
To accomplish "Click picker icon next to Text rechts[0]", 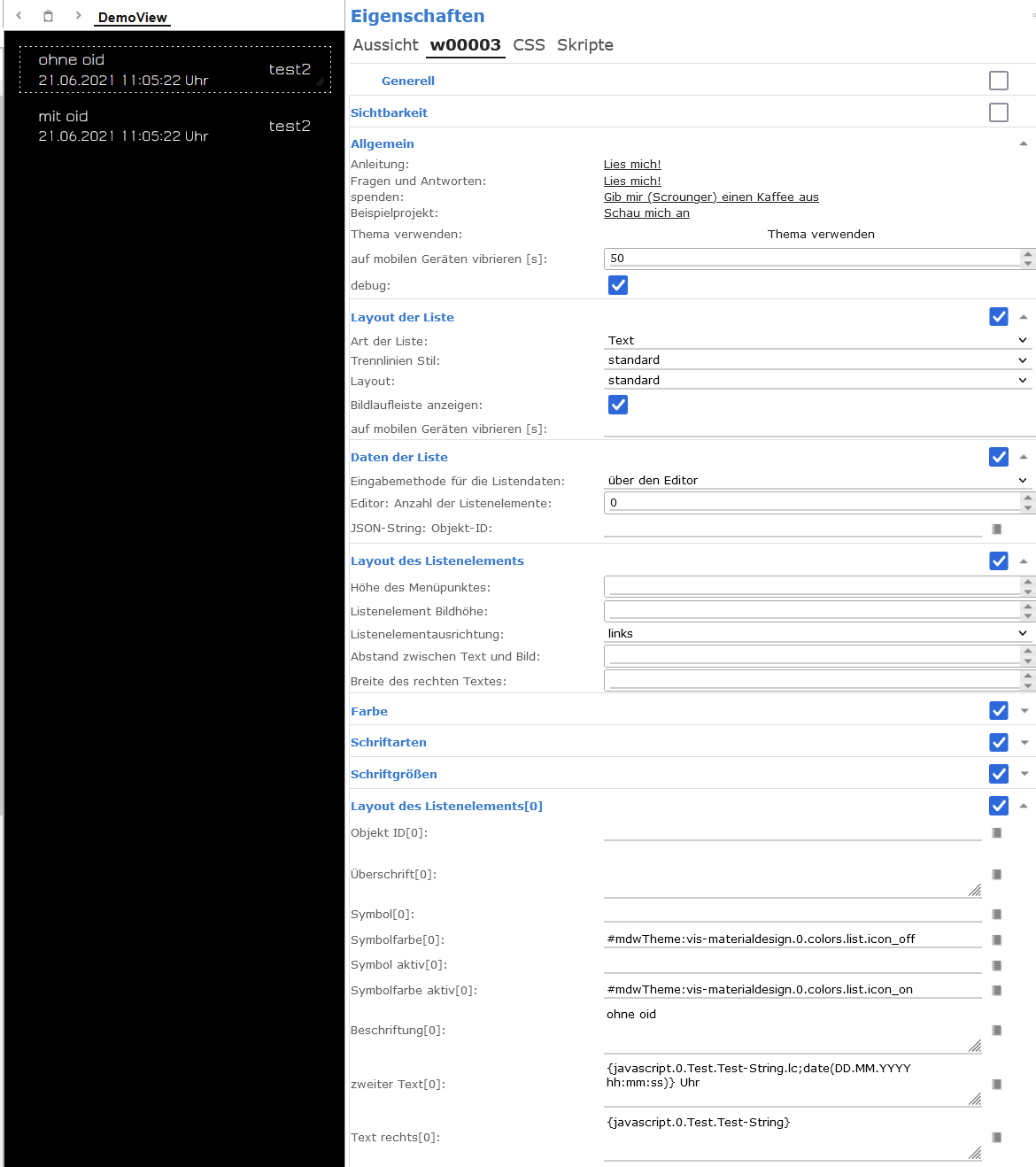I will [x=996, y=1137].
